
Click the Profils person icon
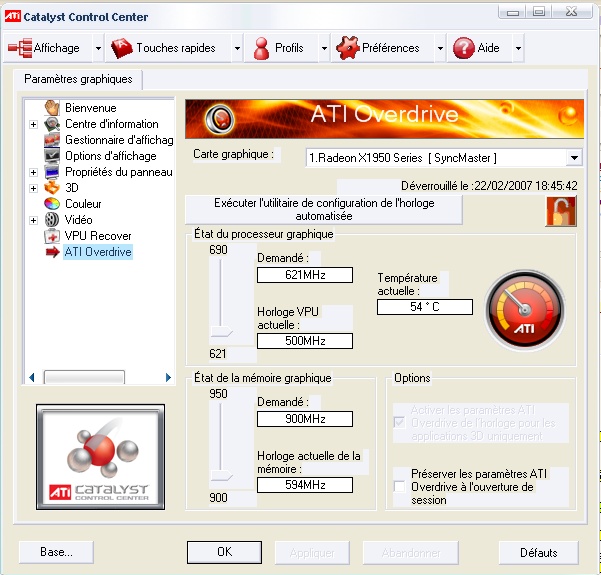click(x=261, y=48)
